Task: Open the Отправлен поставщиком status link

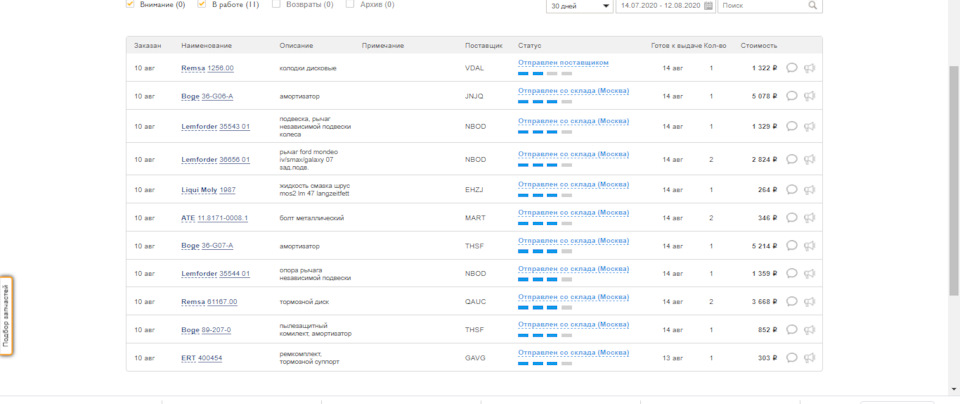Action: tap(563, 62)
